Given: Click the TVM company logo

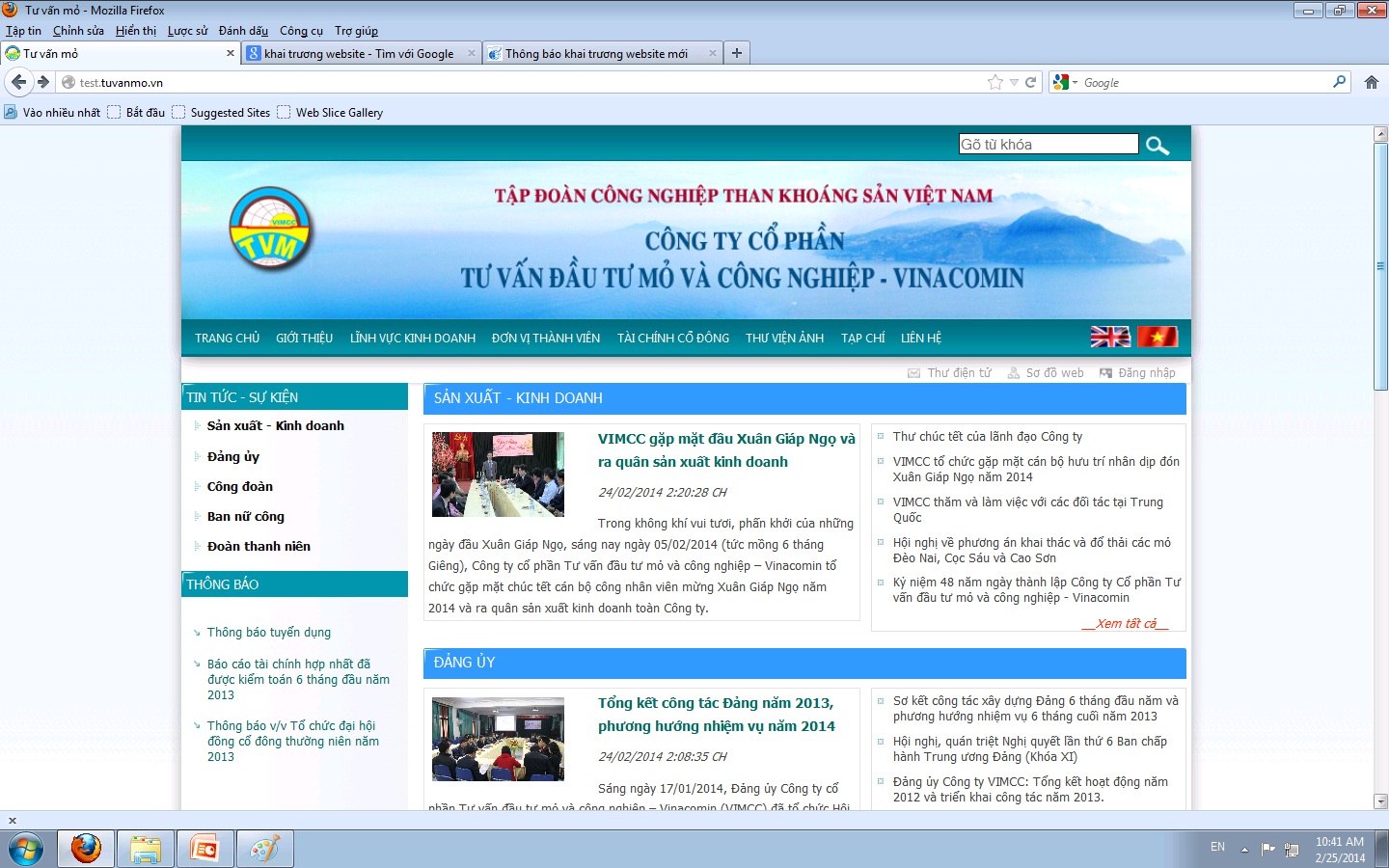Looking at the screenshot, I should point(271,230).
